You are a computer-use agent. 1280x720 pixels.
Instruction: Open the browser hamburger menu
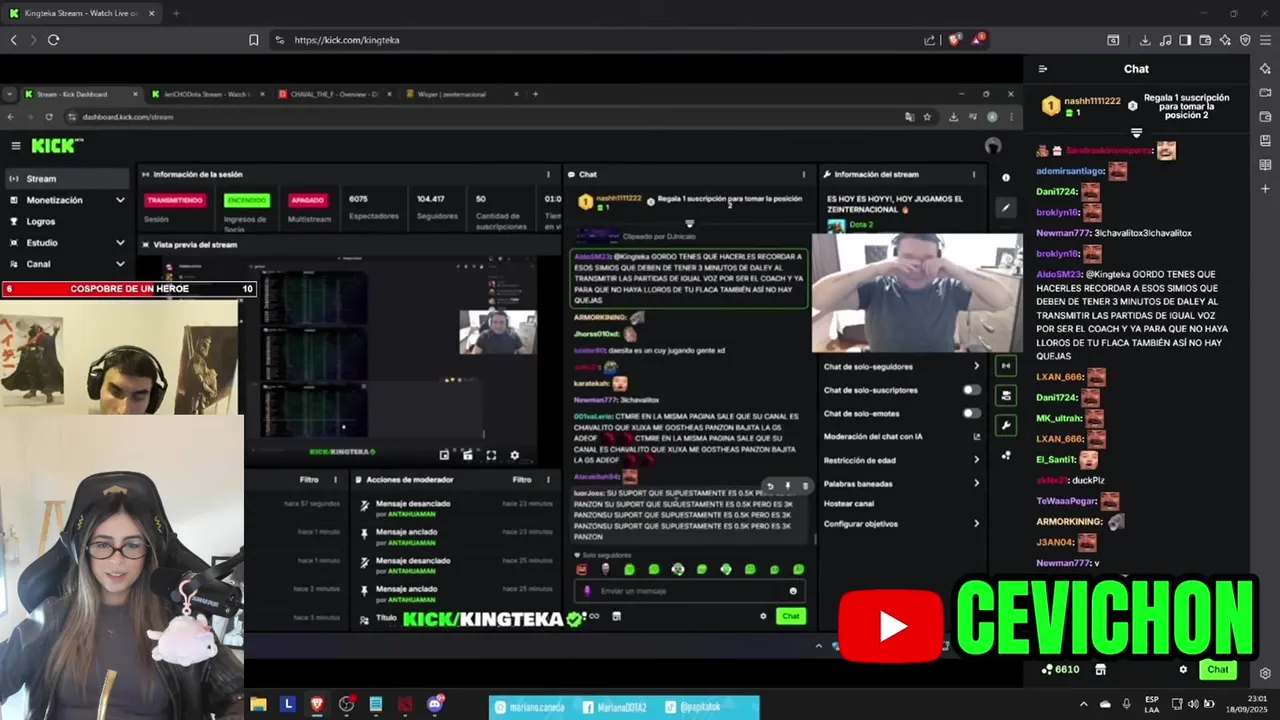pos(1265,40)
